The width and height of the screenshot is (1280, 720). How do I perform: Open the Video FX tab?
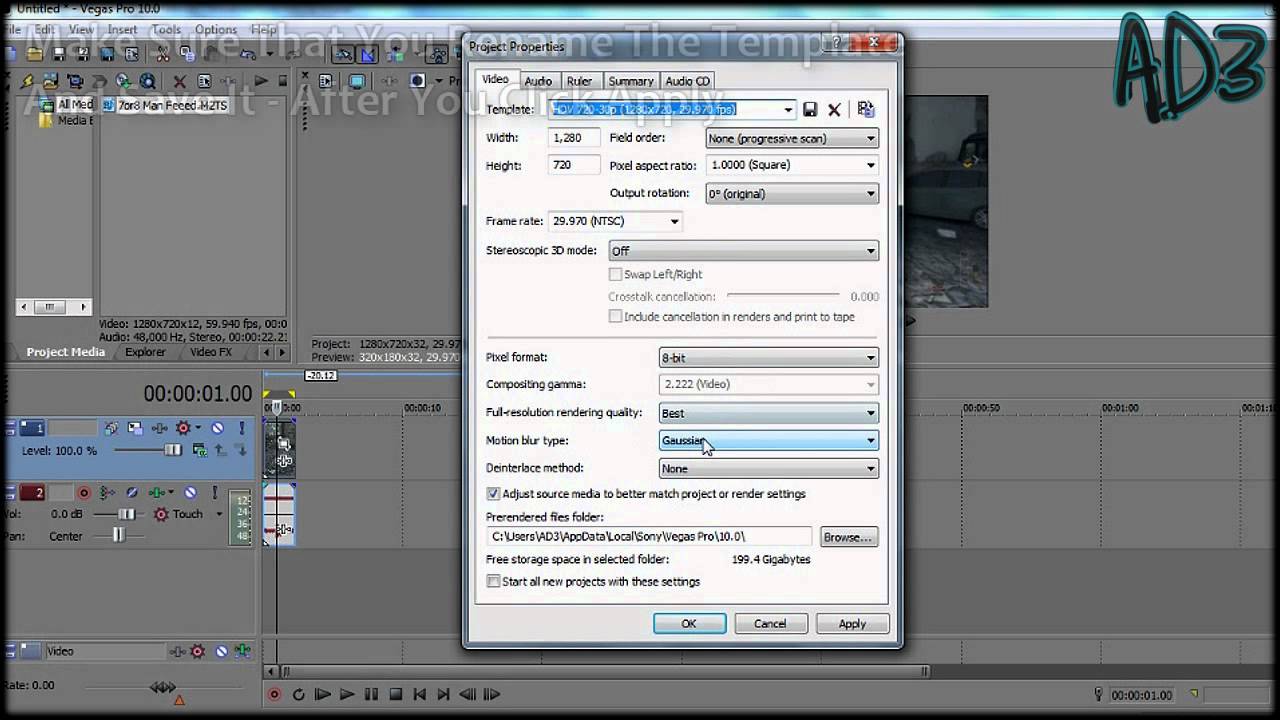pos(211,352)
